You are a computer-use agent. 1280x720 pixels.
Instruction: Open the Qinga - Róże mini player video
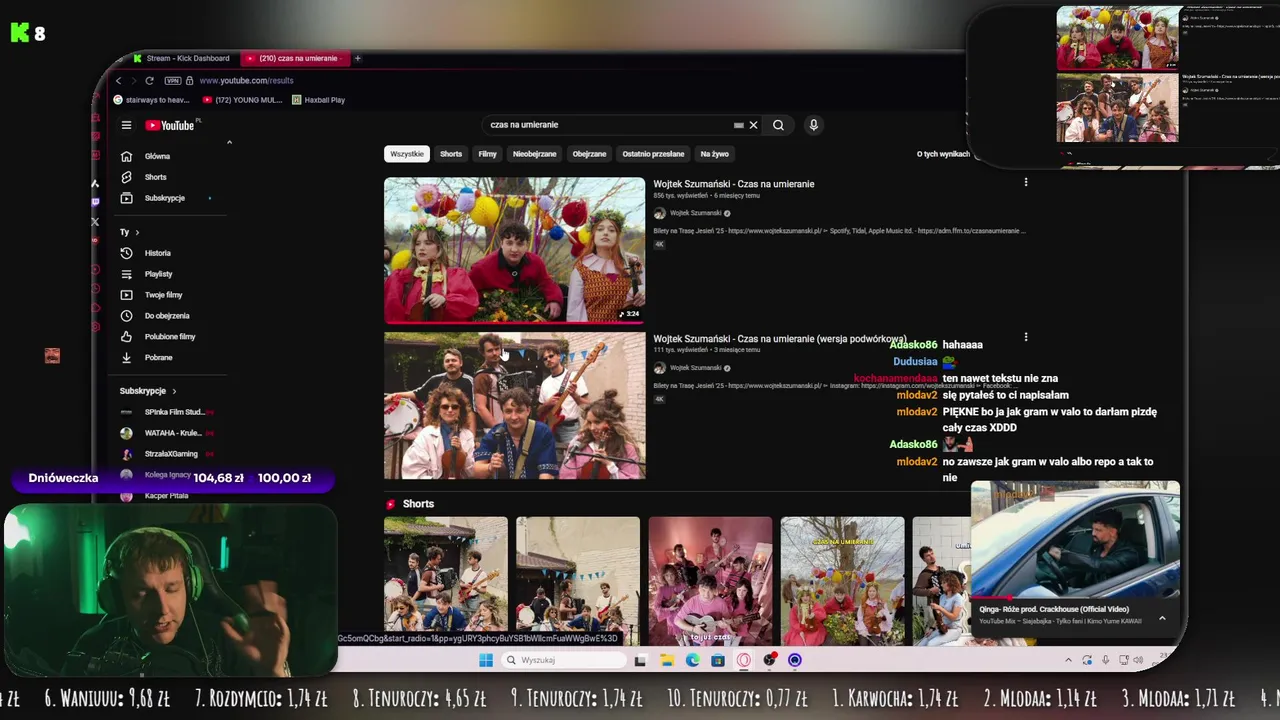(x=1075, y=541)
